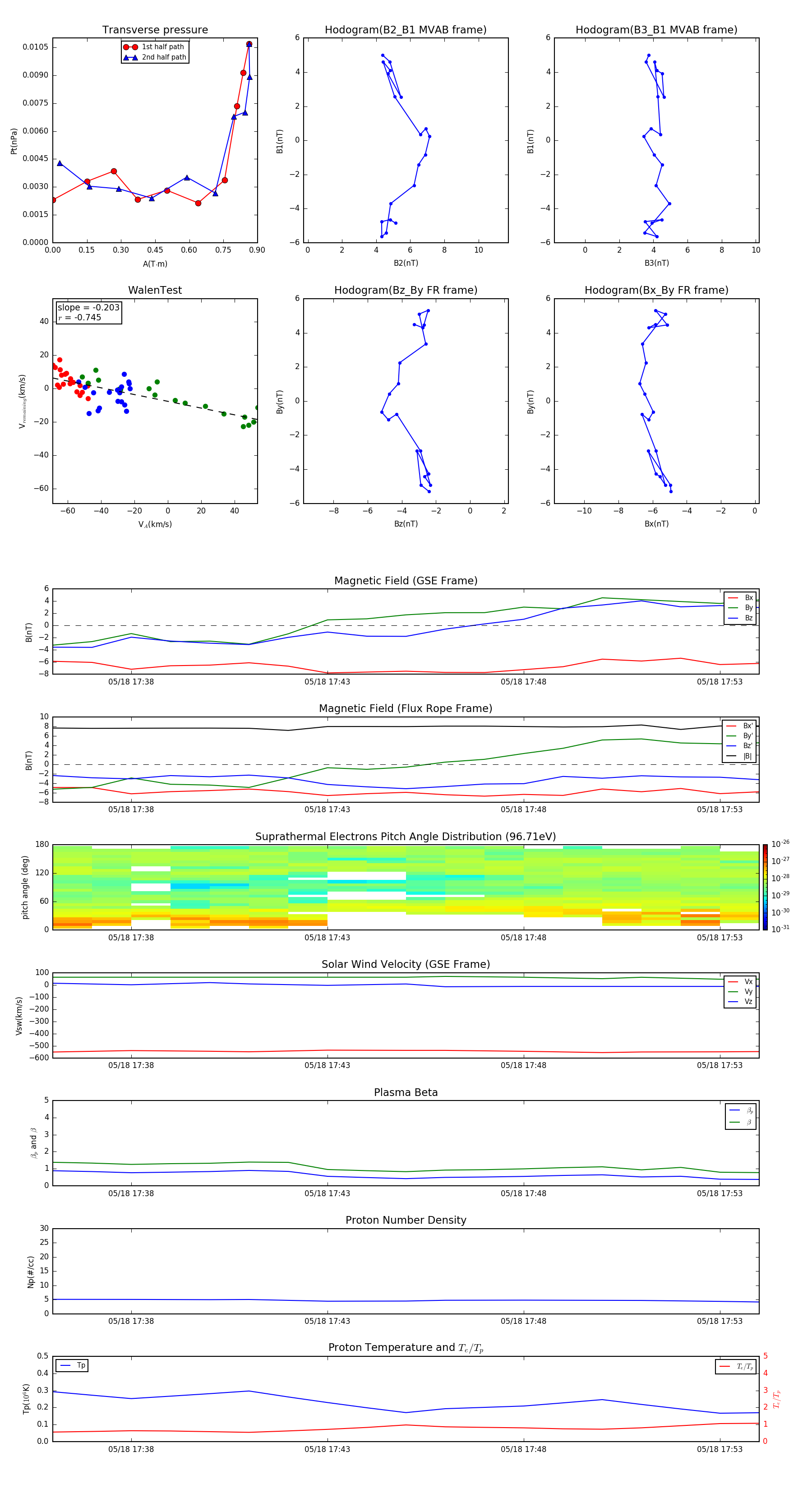Click 'B3(nT)' x-axis label
Viewport: 812px width, 1489px height.
coord(656,263)
